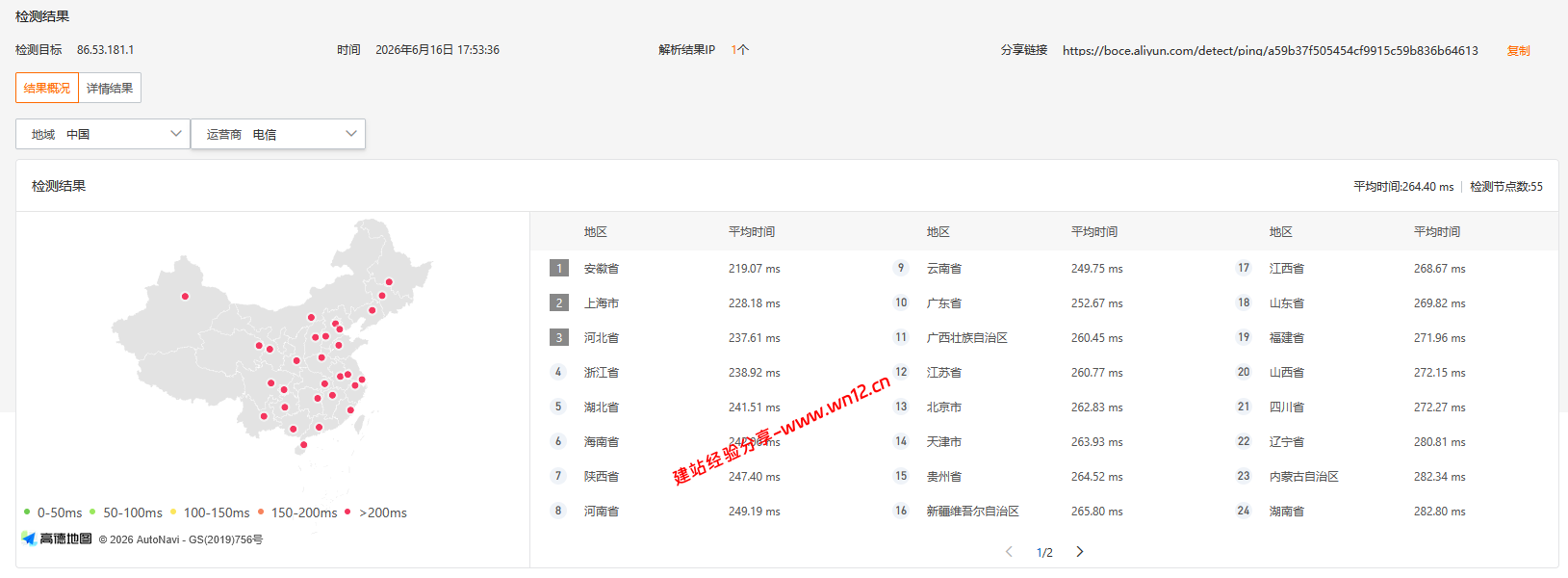Click rank badge 5 for 湖北省
The width and height of the screenshot is (1568, 578).
(558, 407)
